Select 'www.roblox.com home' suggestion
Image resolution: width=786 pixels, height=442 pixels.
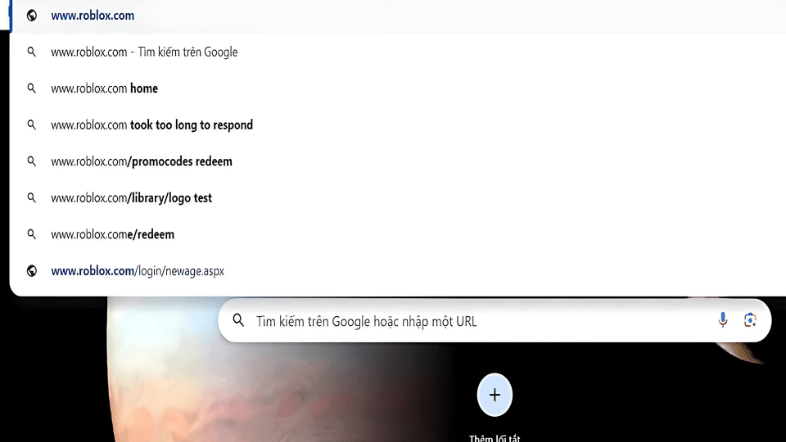point(398,89)
